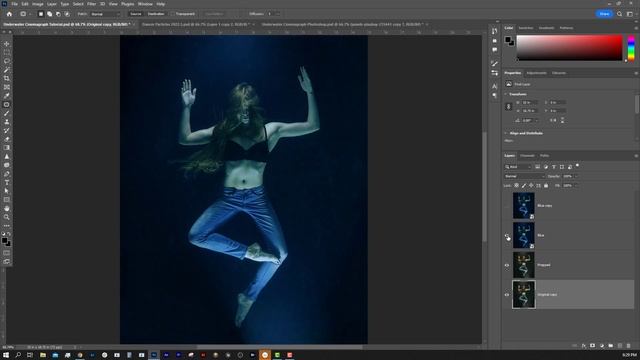Select the Brush tool
This screenshot has width=640, height=360.
click(7, 113)
